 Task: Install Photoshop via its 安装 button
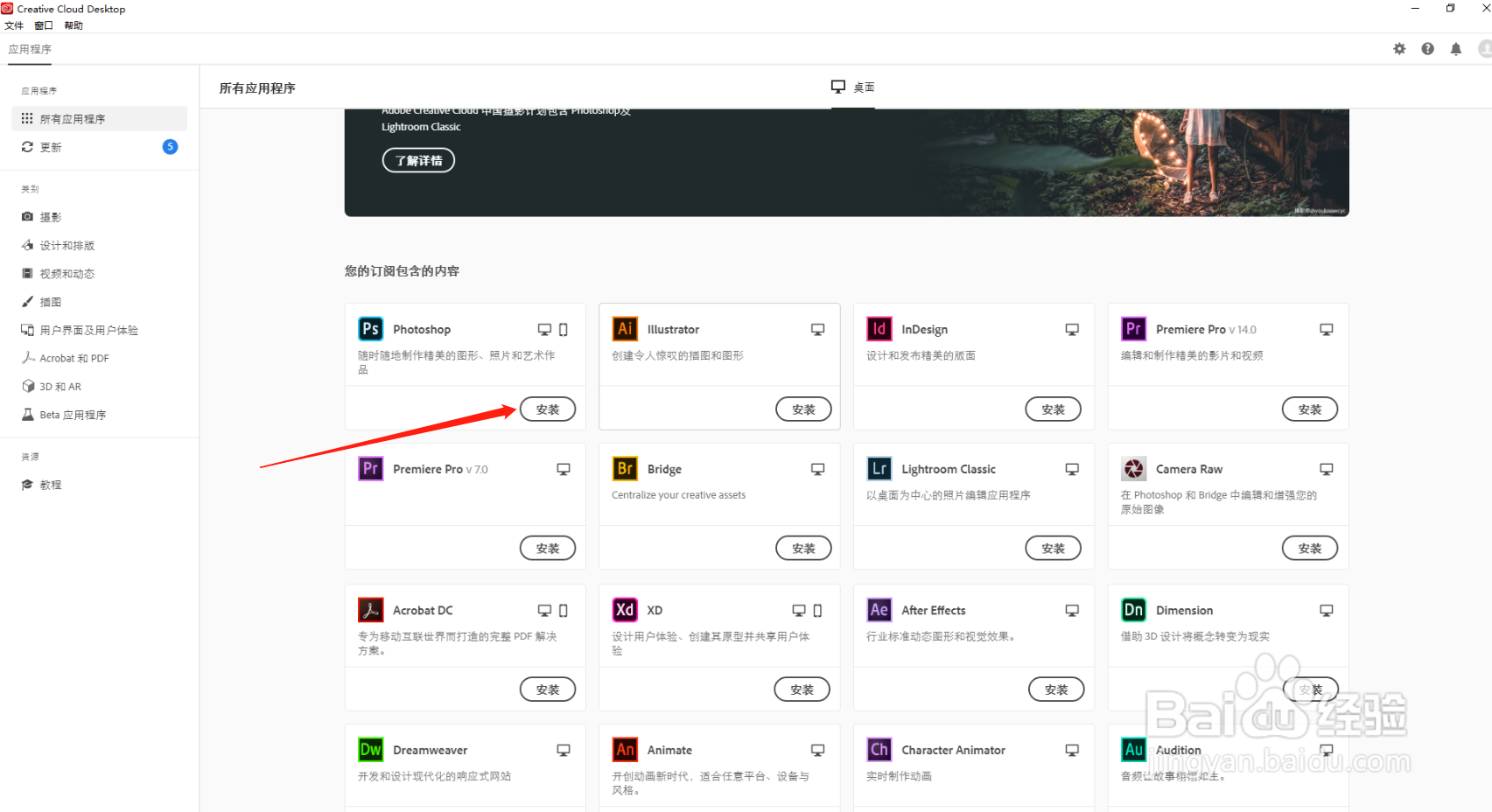tap(548, 409)
